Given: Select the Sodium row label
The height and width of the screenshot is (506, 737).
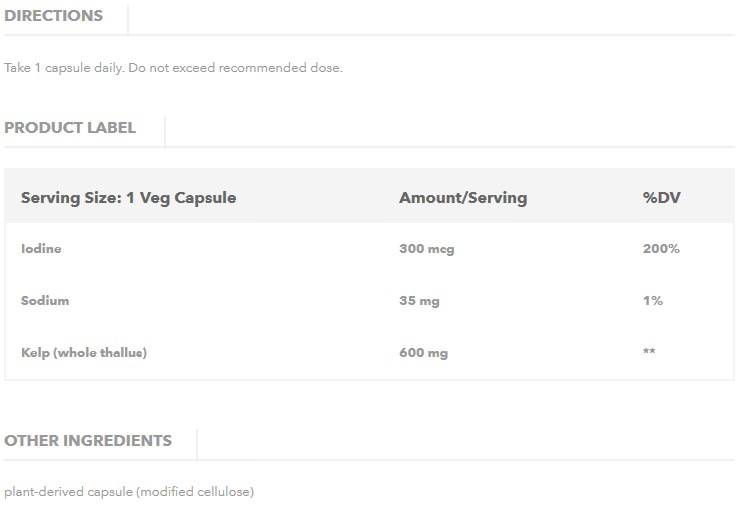Looking at the screenshot, I should point(45,301).
